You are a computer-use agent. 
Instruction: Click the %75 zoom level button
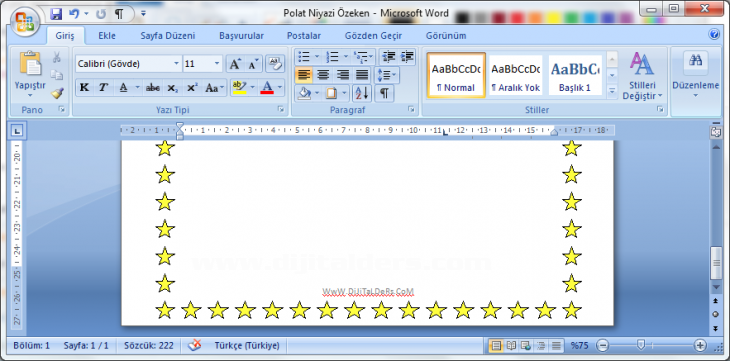click(x=580, y=346)
